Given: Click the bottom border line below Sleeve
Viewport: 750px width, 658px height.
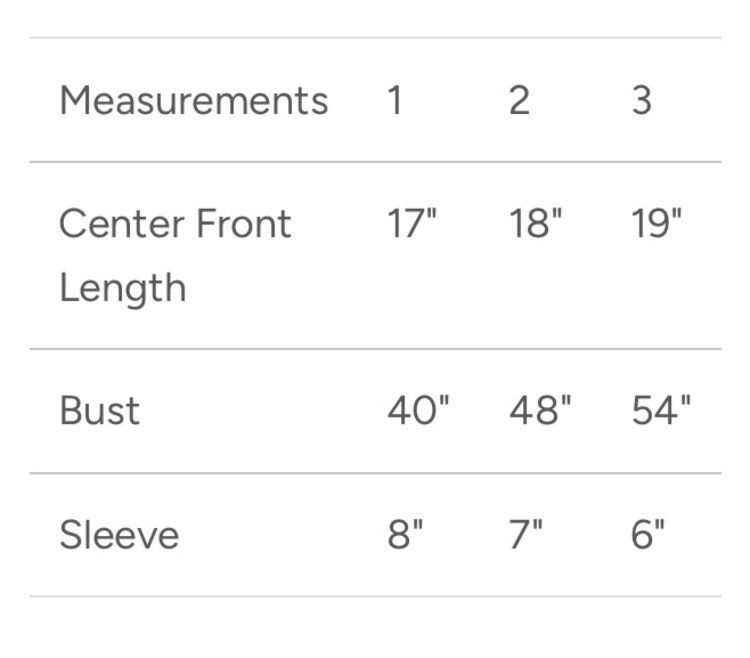Looking at the screenshot, I should tap(375, 597).
